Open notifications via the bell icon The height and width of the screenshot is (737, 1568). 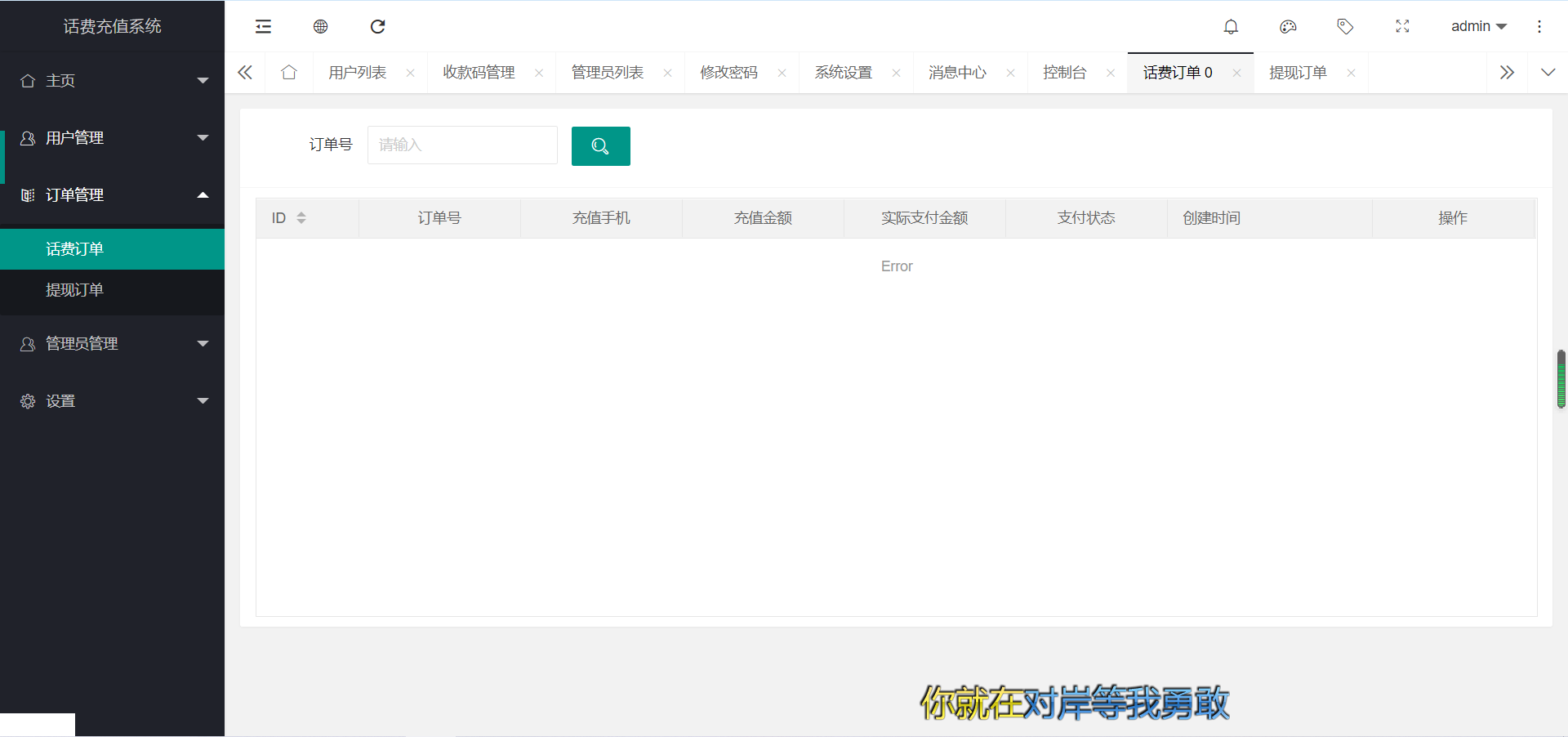click(x=1231, y=27)
